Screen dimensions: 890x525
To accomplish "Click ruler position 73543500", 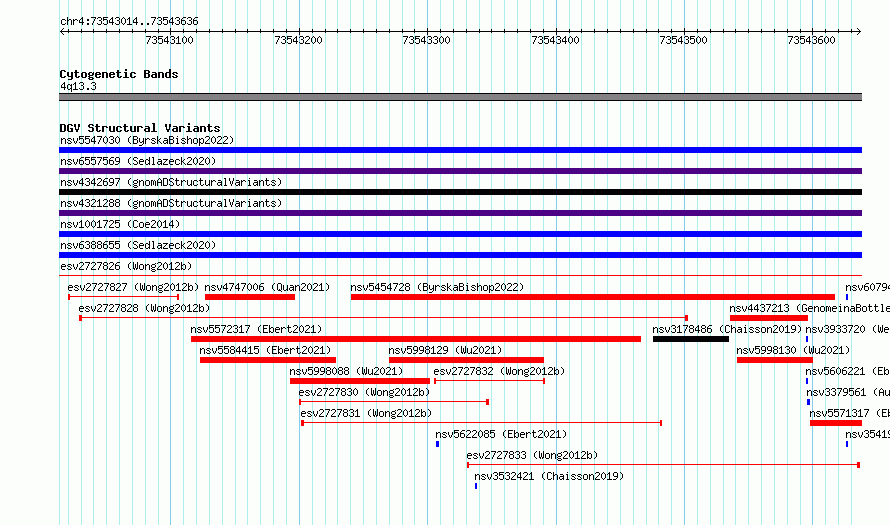I will tap(683, 40).
